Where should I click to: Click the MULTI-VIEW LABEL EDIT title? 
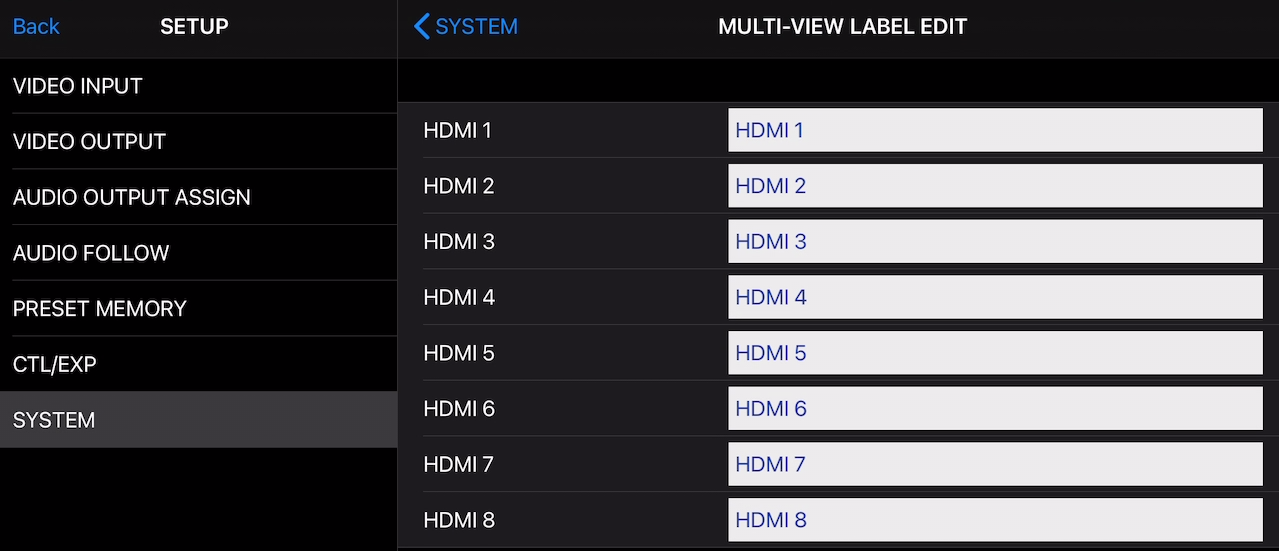842,27
